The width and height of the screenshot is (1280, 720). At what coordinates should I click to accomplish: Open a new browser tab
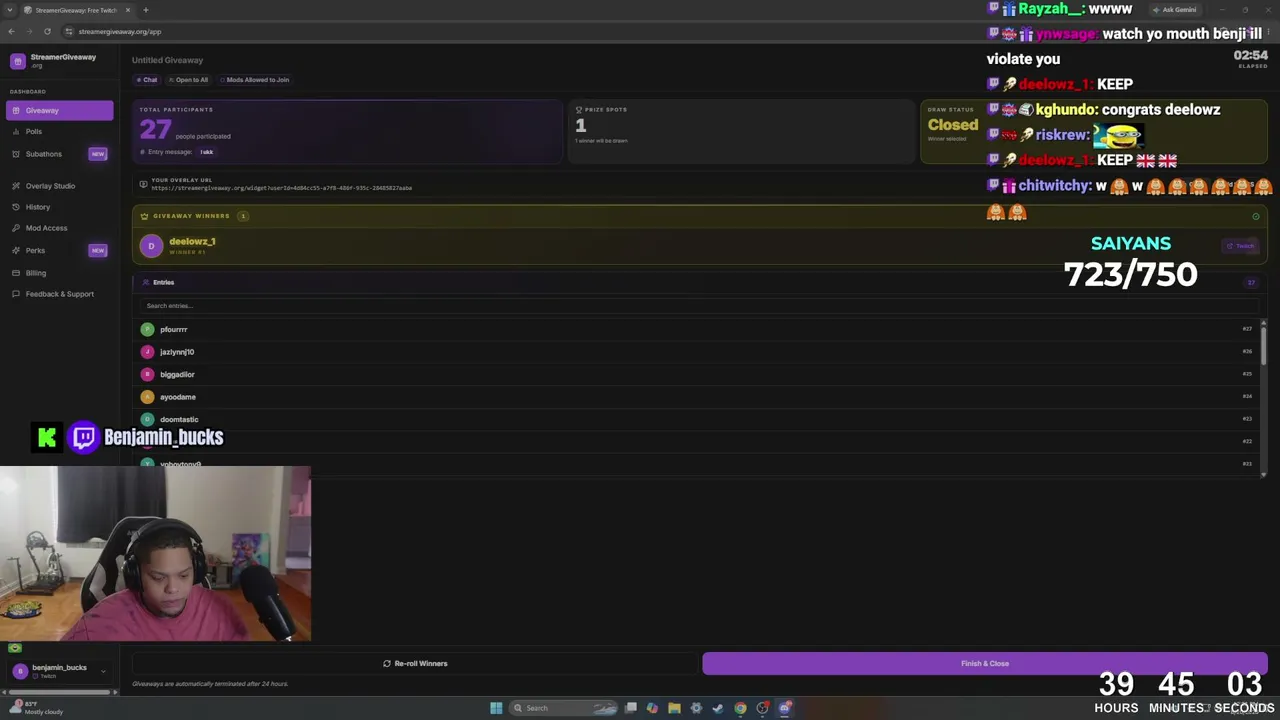point(146,10)
